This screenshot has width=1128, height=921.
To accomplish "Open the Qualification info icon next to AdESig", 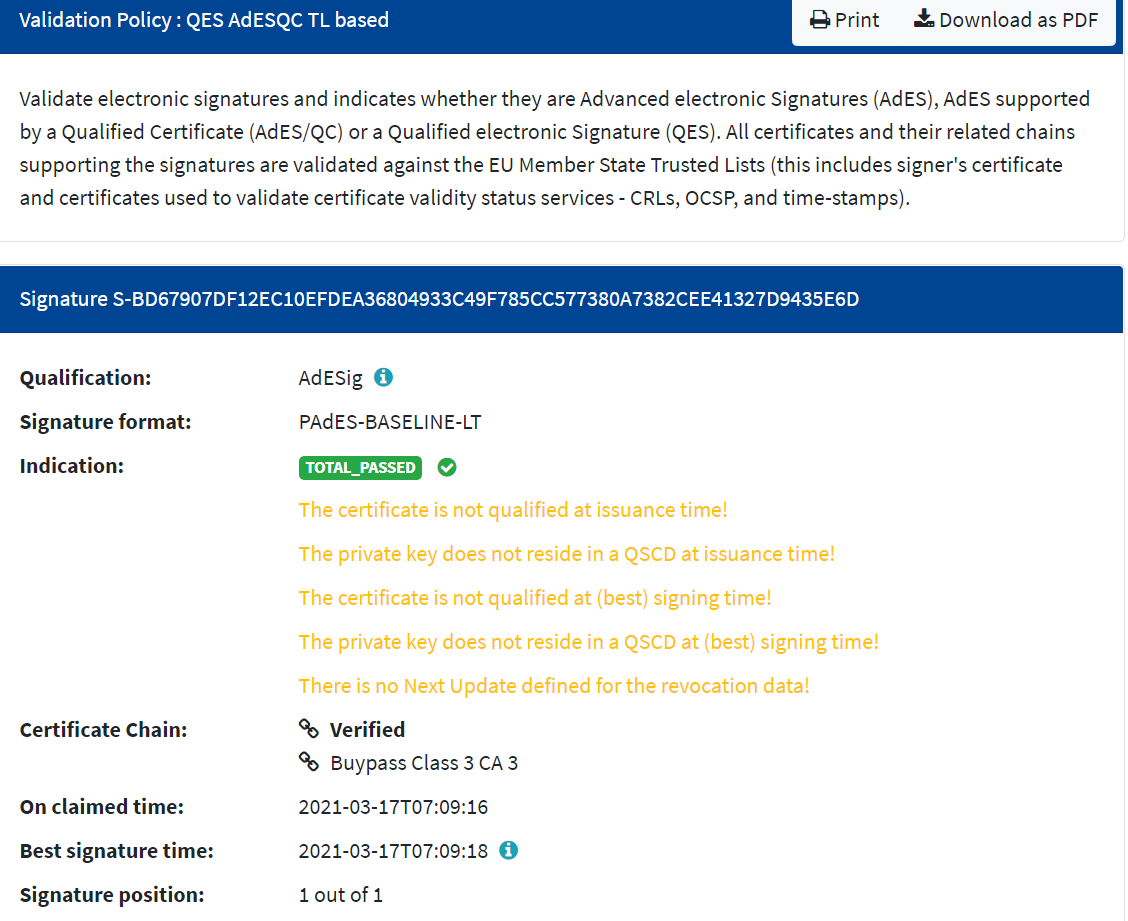I will pos(383,377).
